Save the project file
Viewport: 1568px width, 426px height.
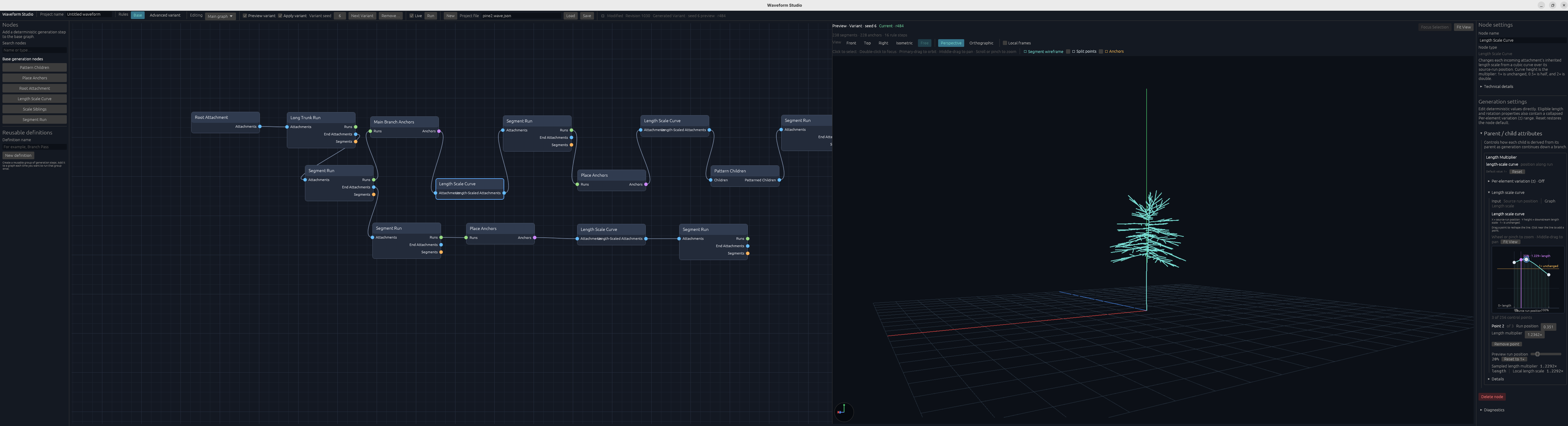tap(587, 16)
